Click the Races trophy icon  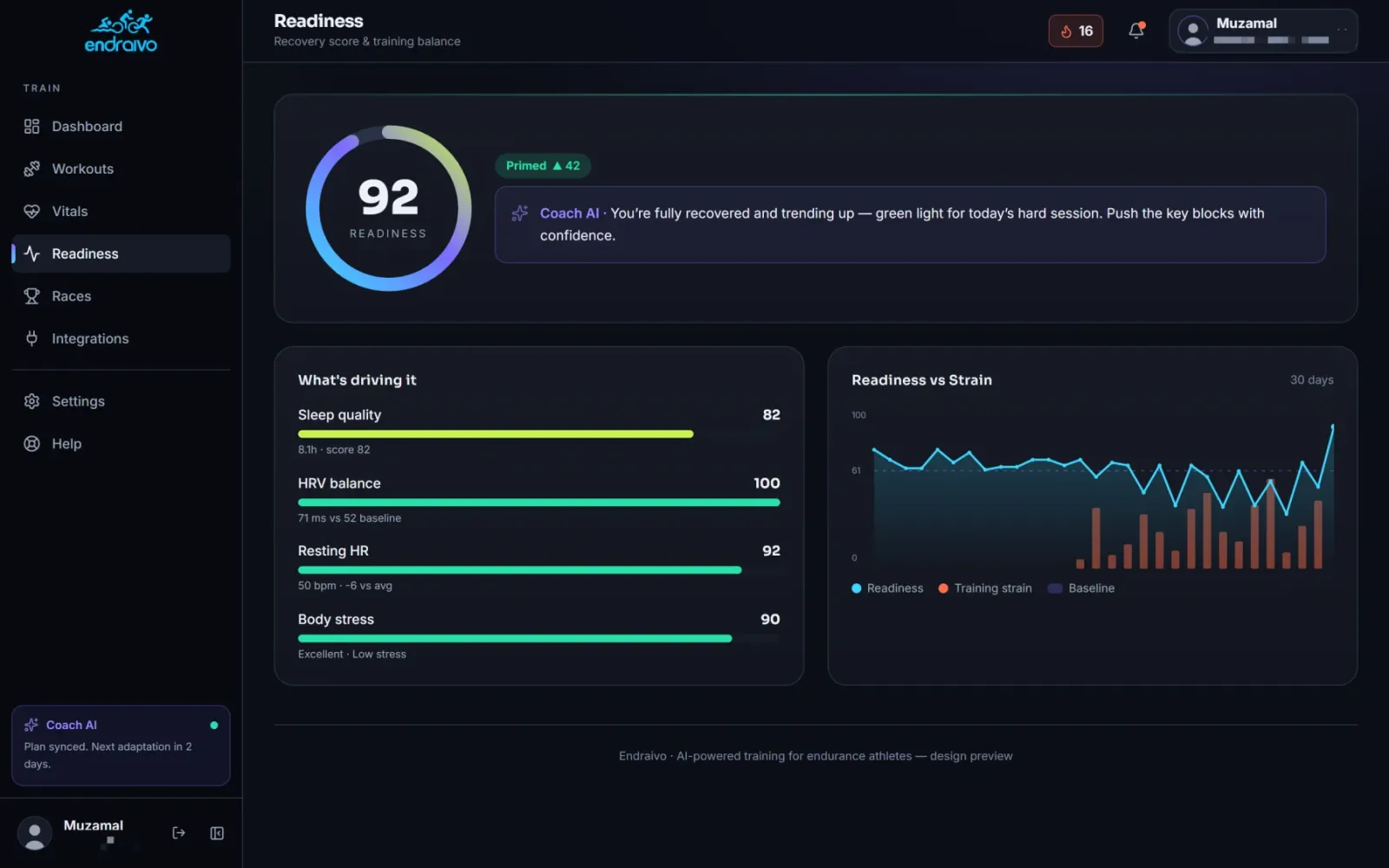[x=32, y=297]
